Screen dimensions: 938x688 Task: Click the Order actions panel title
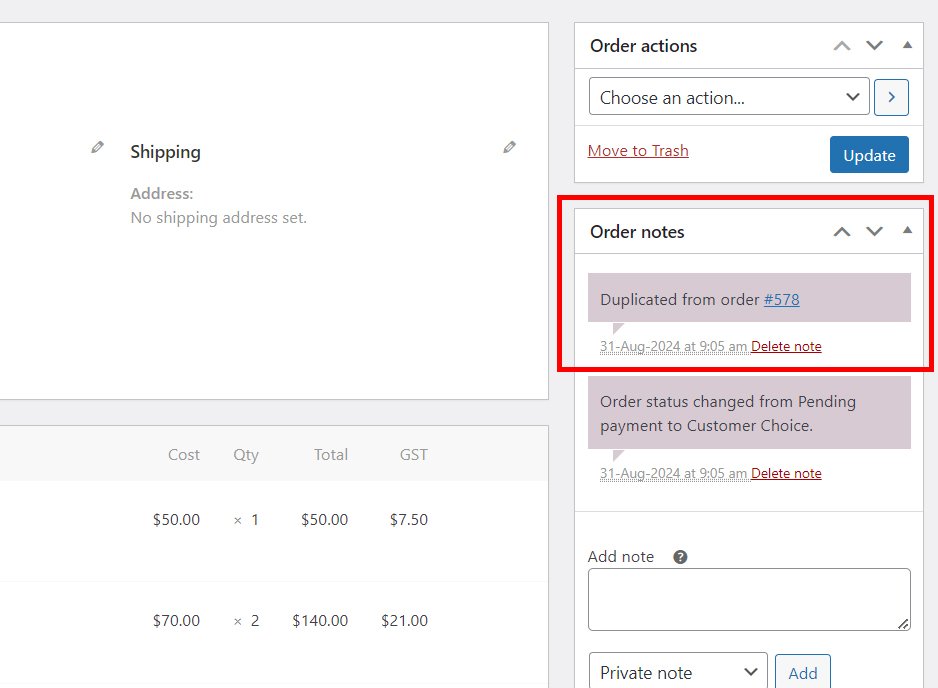(x=643, y=45)
